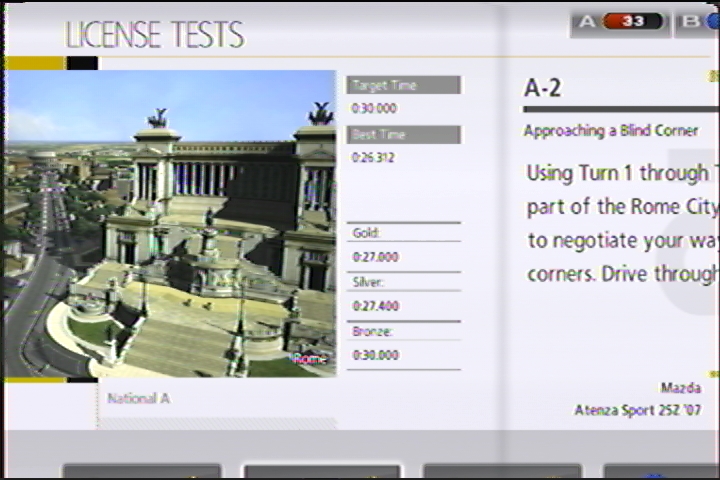Click the Target Time header
Image resolution: width=720 pixels, height=480 pixels.
point(403,86)
